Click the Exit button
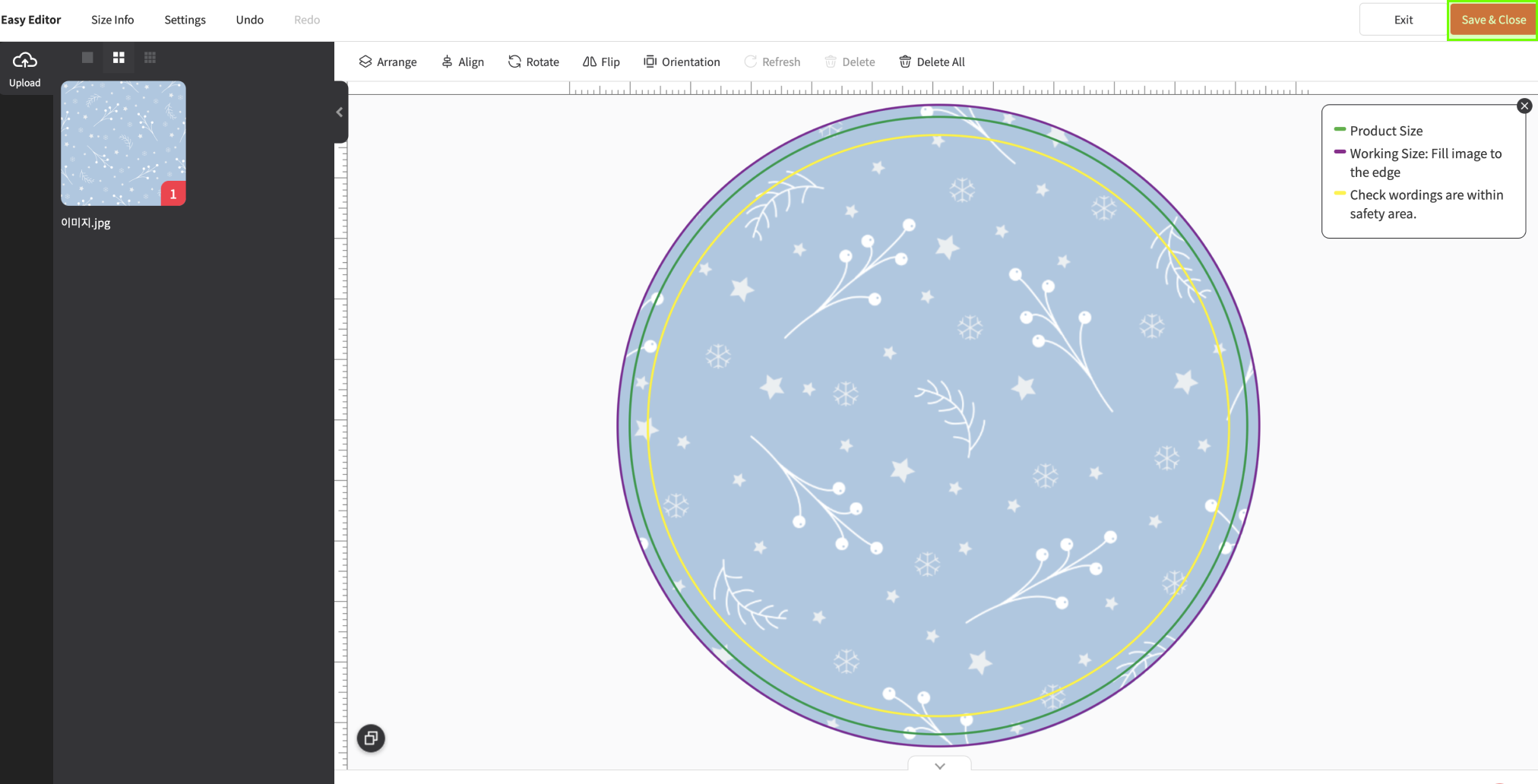The width and height of the screenshot is (1538, 784). pos(1403,20)
